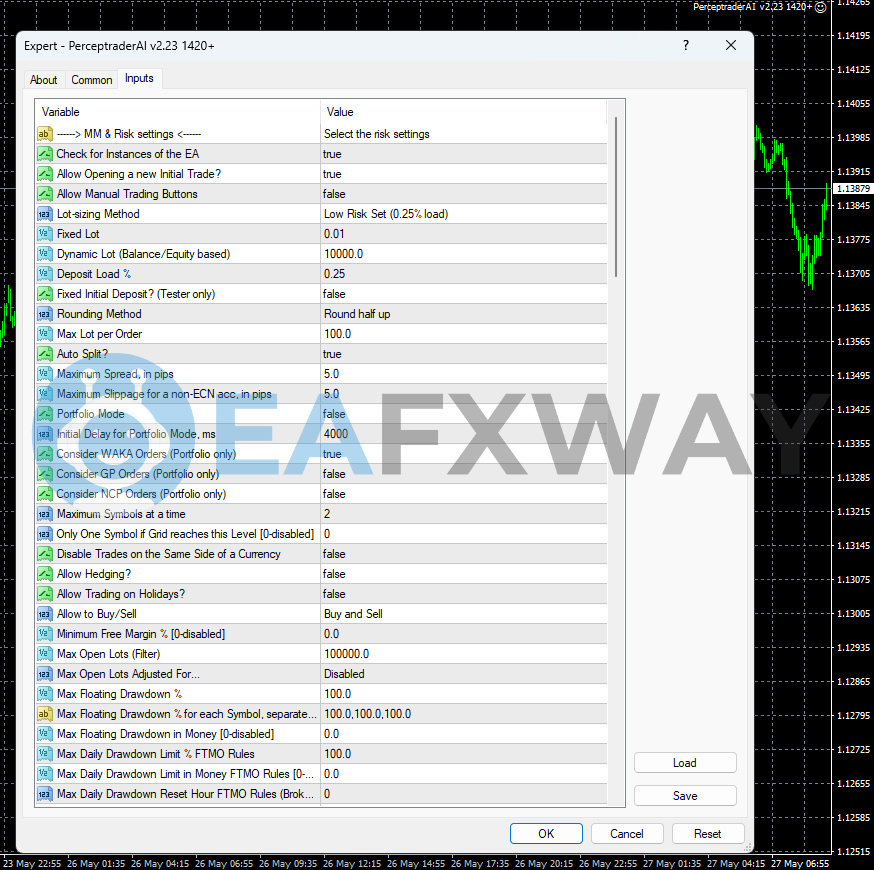Viewport: 874px width, 870px height.
Task: Click the icon beside 'Rounding Method'
Action: (x=45, y=314)
